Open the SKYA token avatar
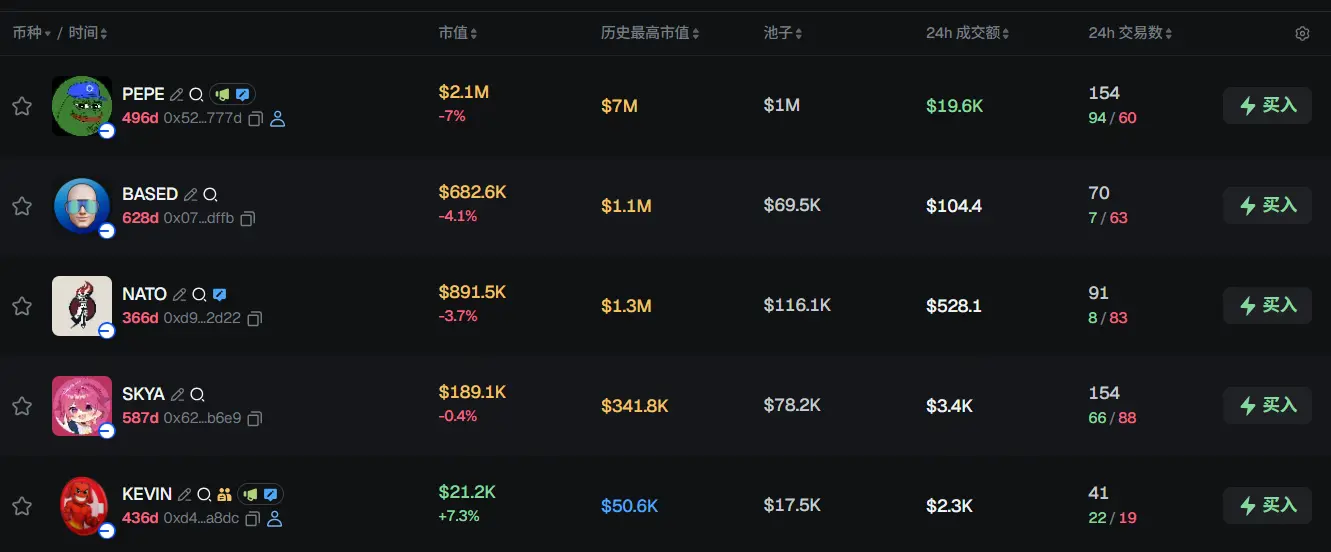The width and height of the screenshot is (1331, 552). [x=81, y=405]
